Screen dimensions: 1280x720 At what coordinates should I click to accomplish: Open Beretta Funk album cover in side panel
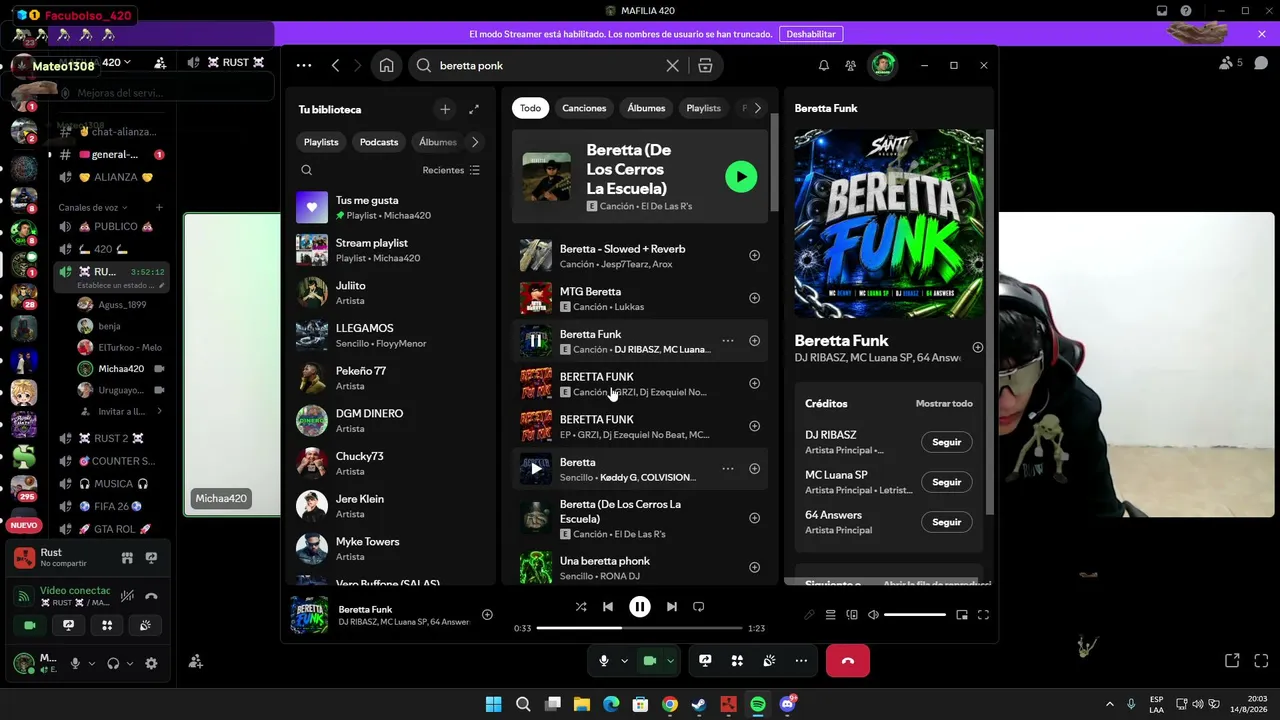coord(889,223)
